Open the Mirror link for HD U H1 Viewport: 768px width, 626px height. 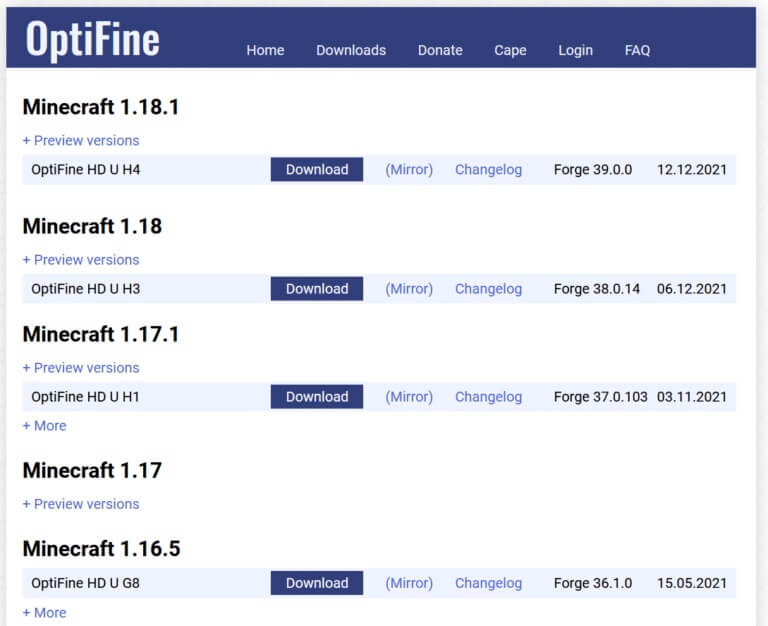[x=409, y=397]
